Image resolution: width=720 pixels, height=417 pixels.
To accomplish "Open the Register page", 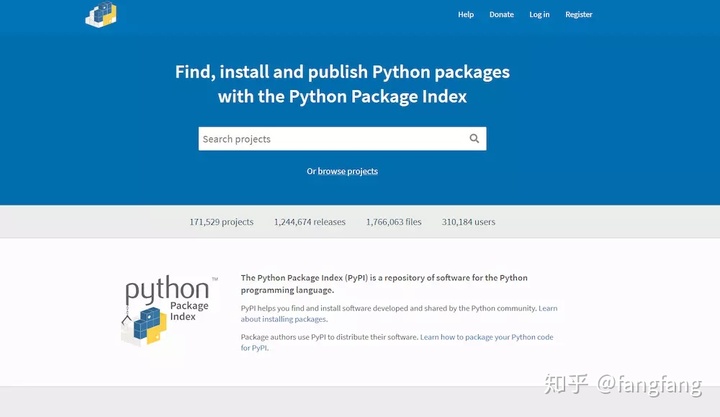I will pyautogui.click(x=579, y=15).
